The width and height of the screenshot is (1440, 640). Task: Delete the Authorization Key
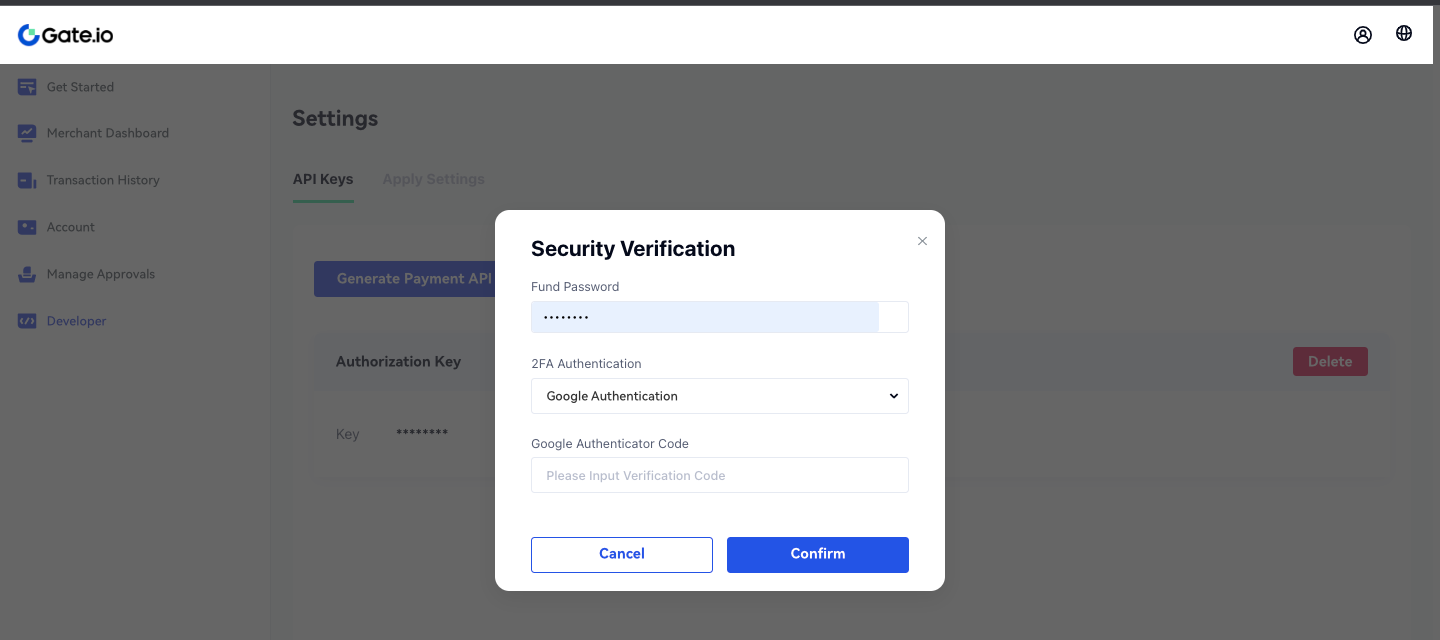coord(1329,362)
